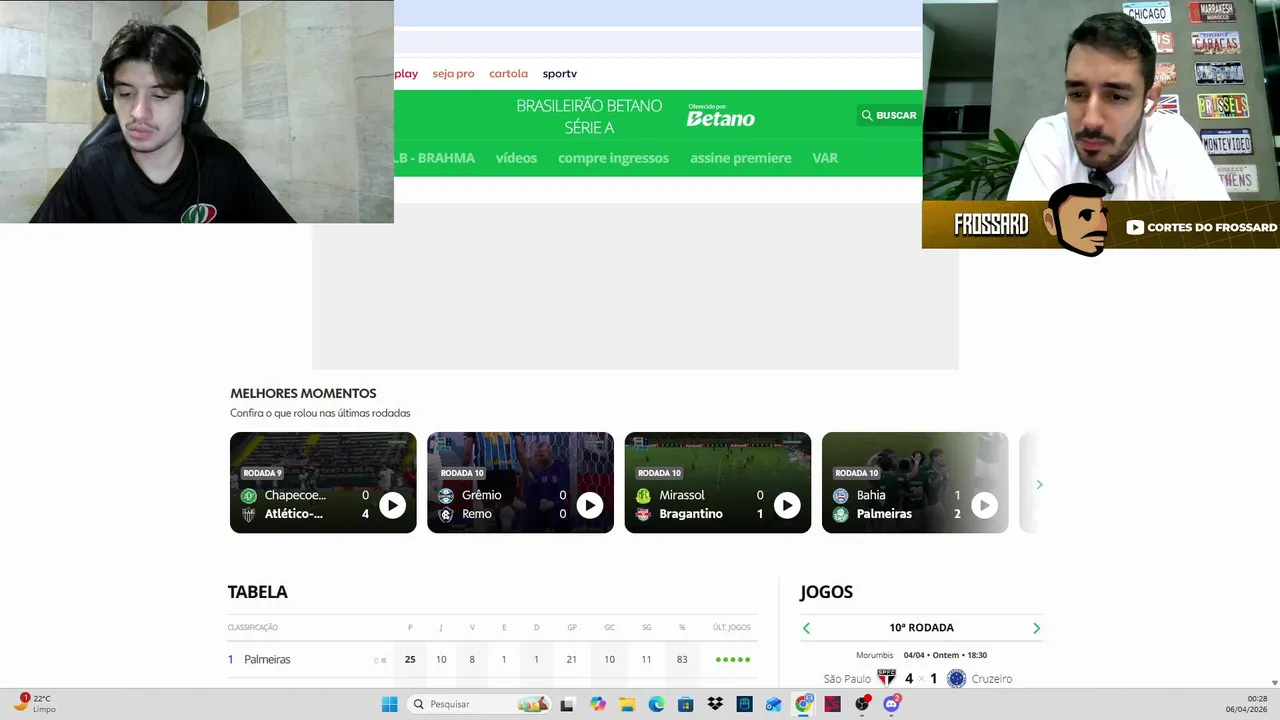The image size is (1280, 720).
Task: Open the Brahma menu item
Action: tap(434, 158)
